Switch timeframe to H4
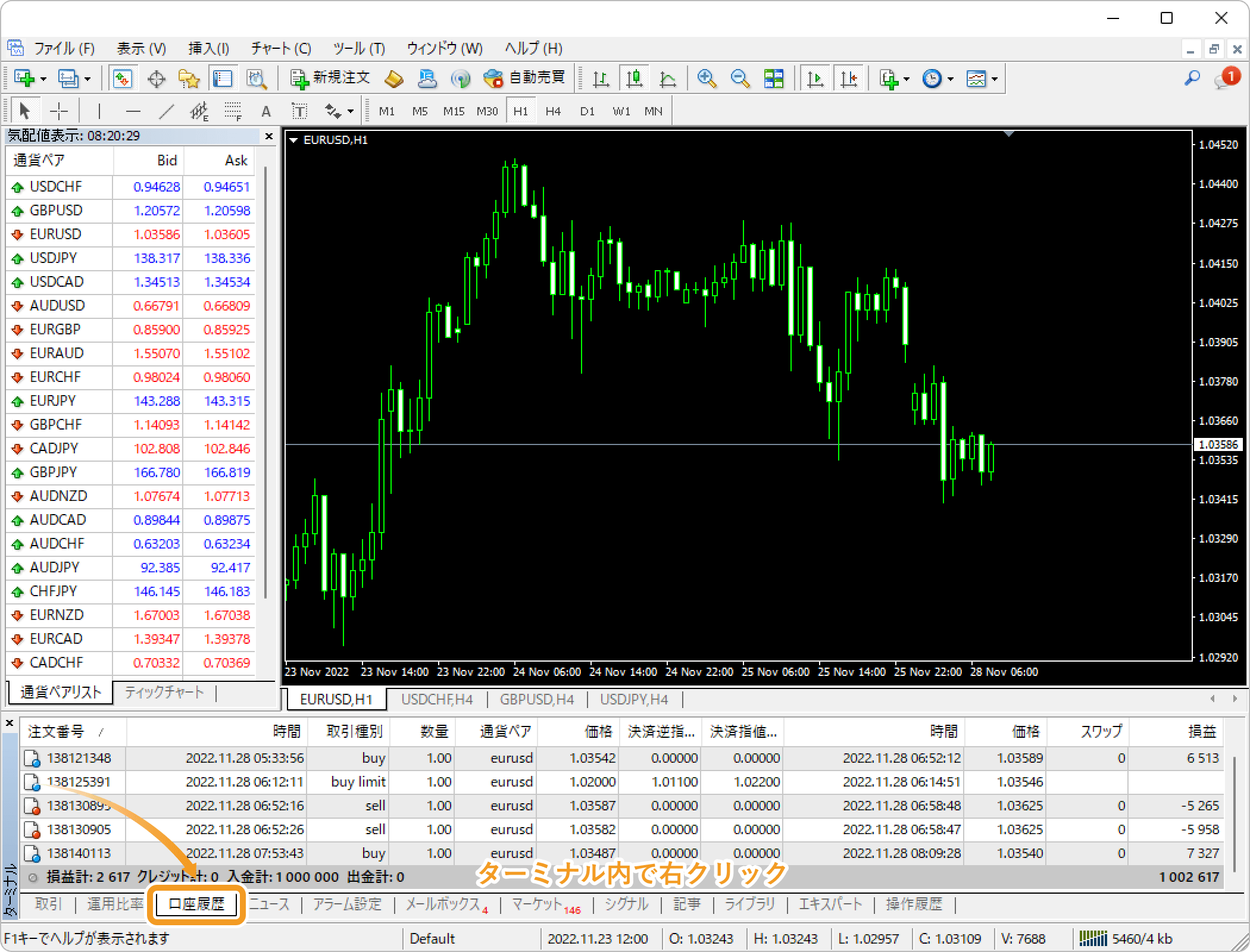 pos(553,111)
